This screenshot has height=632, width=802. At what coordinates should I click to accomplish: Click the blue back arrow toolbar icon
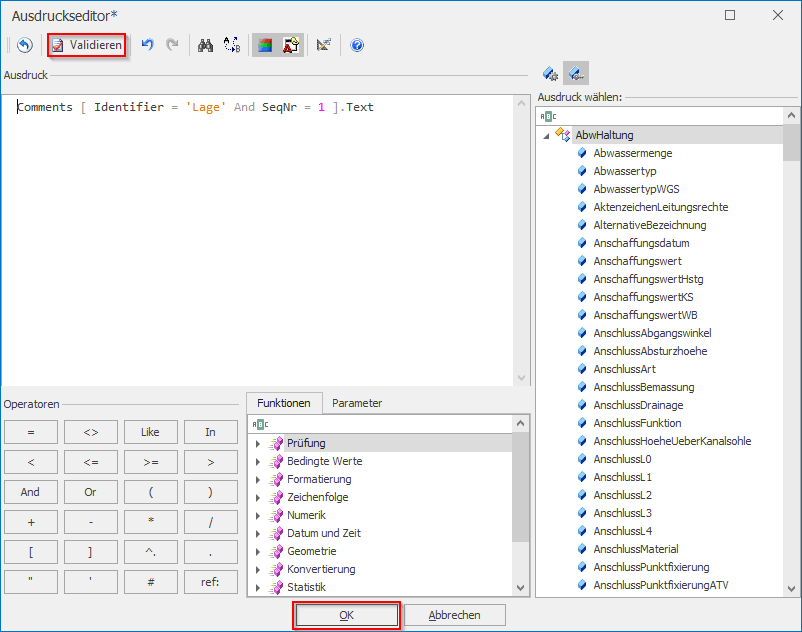point(25,45)
